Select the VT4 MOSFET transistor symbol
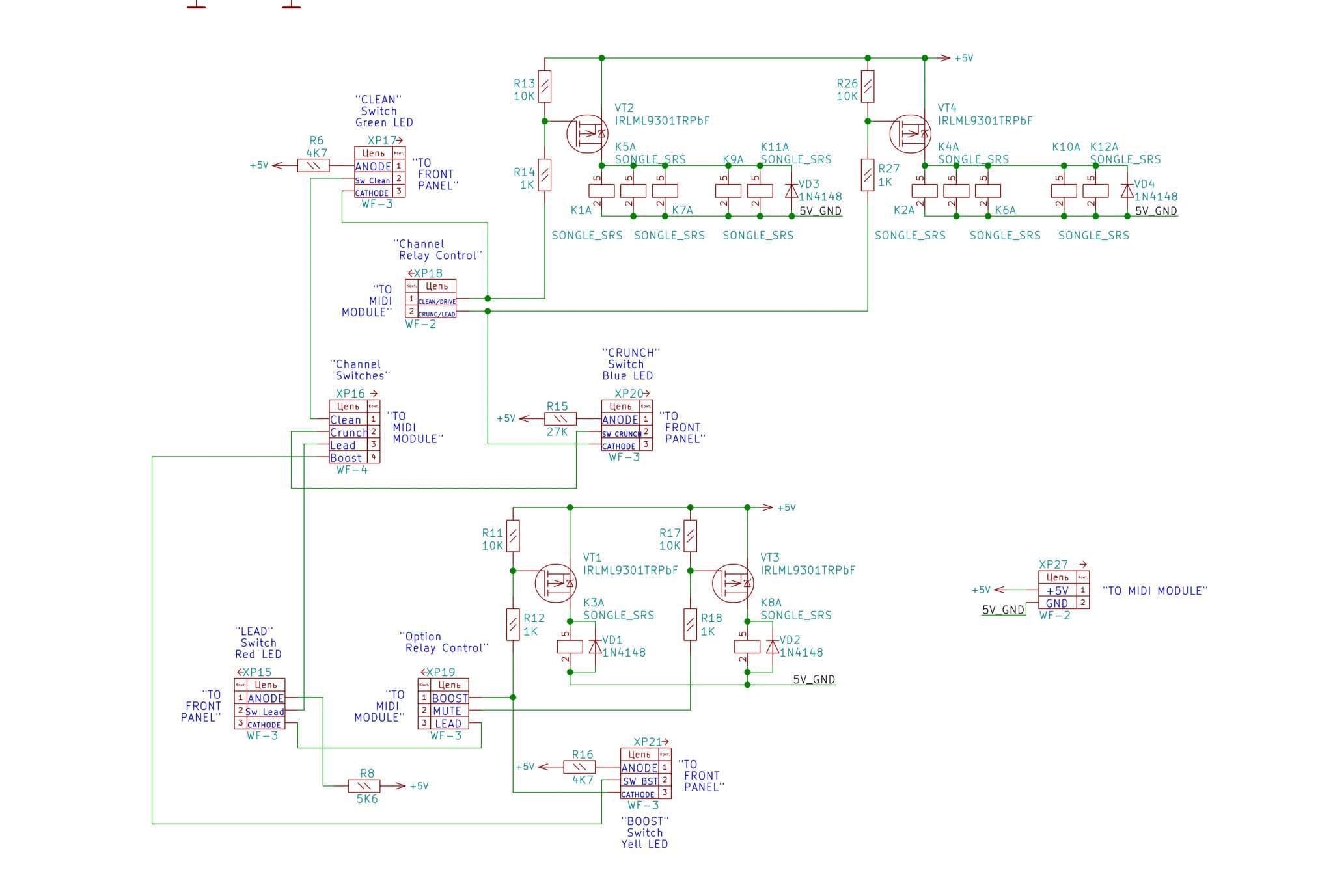 coord(910,133)
